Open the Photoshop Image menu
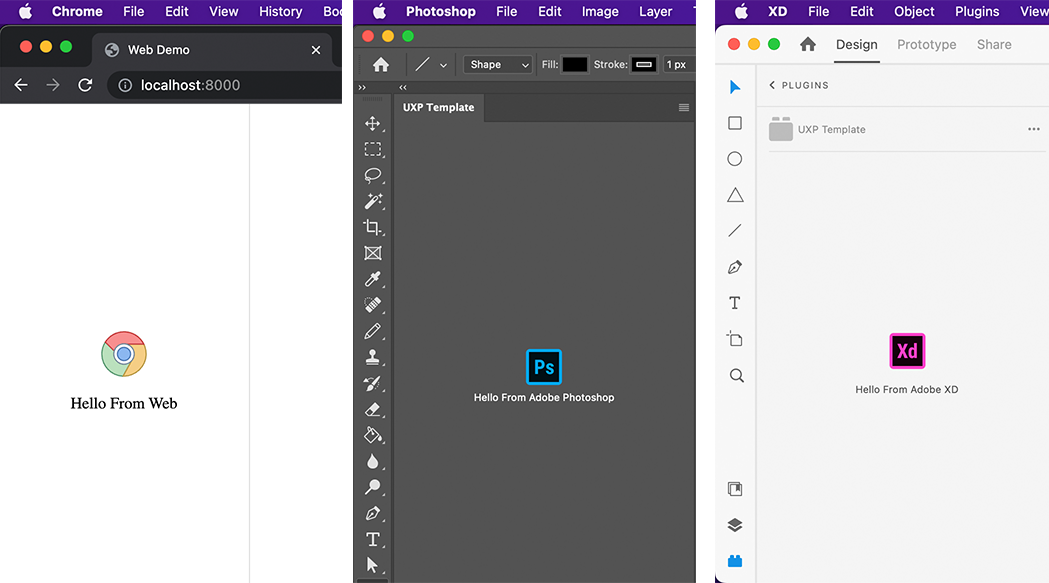Image resolution: width=1049 pixels, height=583 pixels. click(600, 11)
